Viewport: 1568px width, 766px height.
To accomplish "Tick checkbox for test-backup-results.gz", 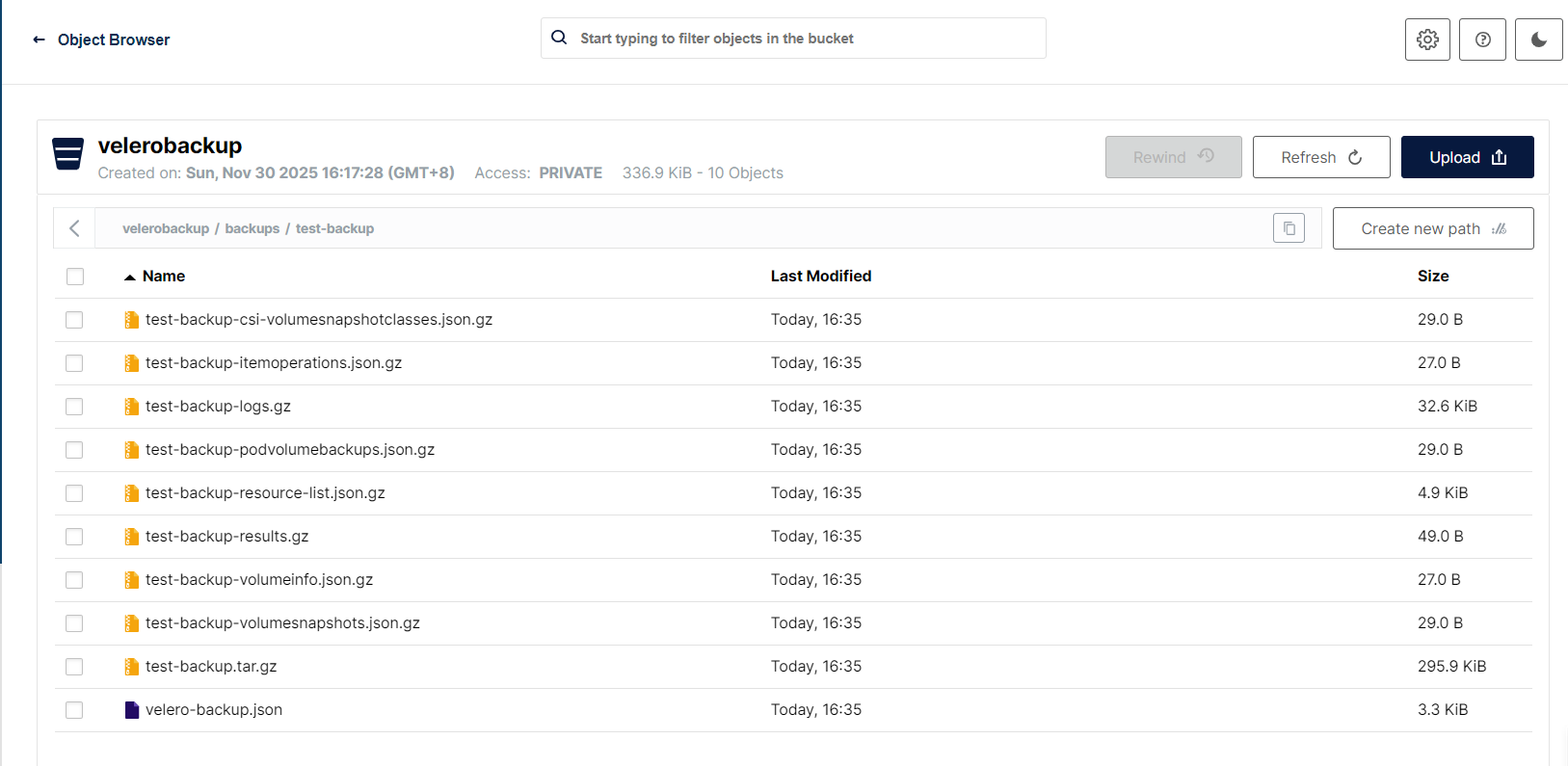I will point(74,537).
